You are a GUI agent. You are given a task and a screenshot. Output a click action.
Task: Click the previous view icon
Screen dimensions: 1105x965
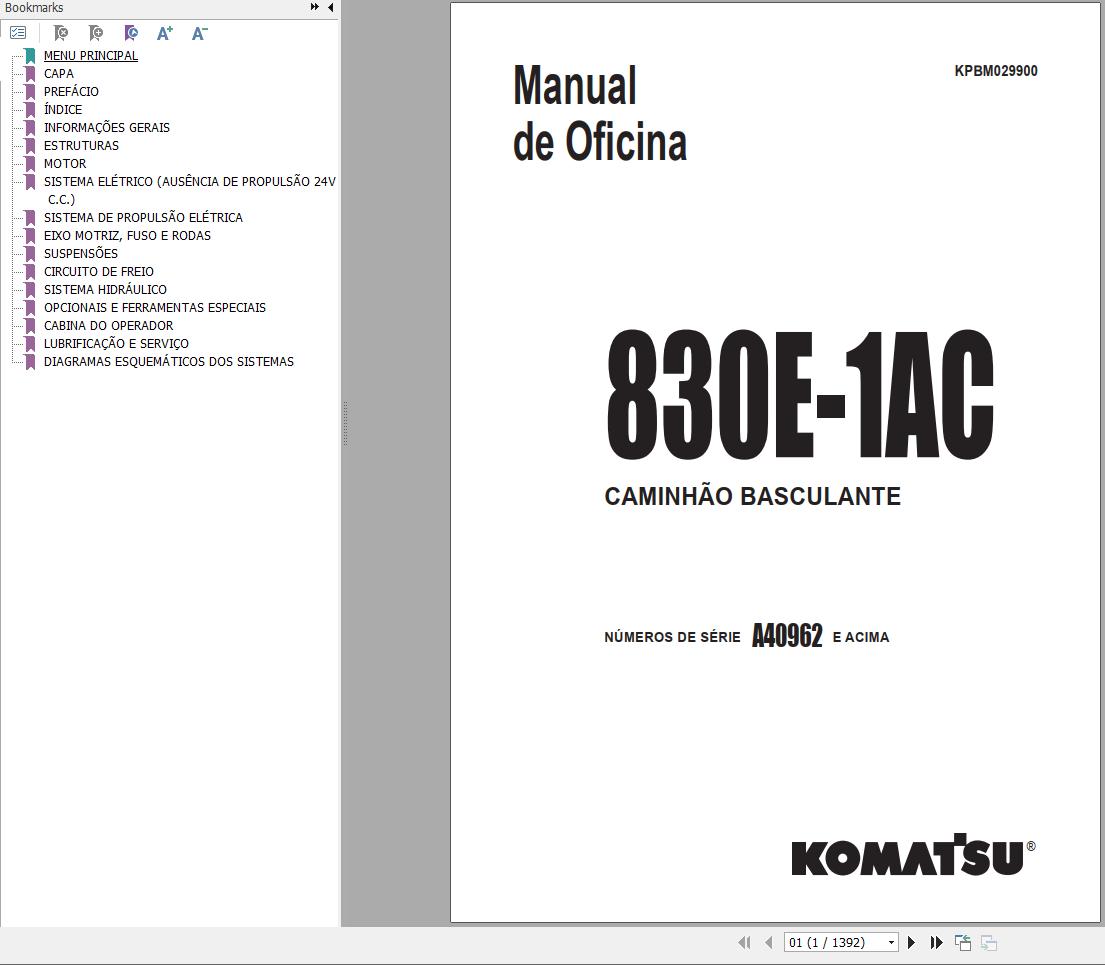point(963,942)
